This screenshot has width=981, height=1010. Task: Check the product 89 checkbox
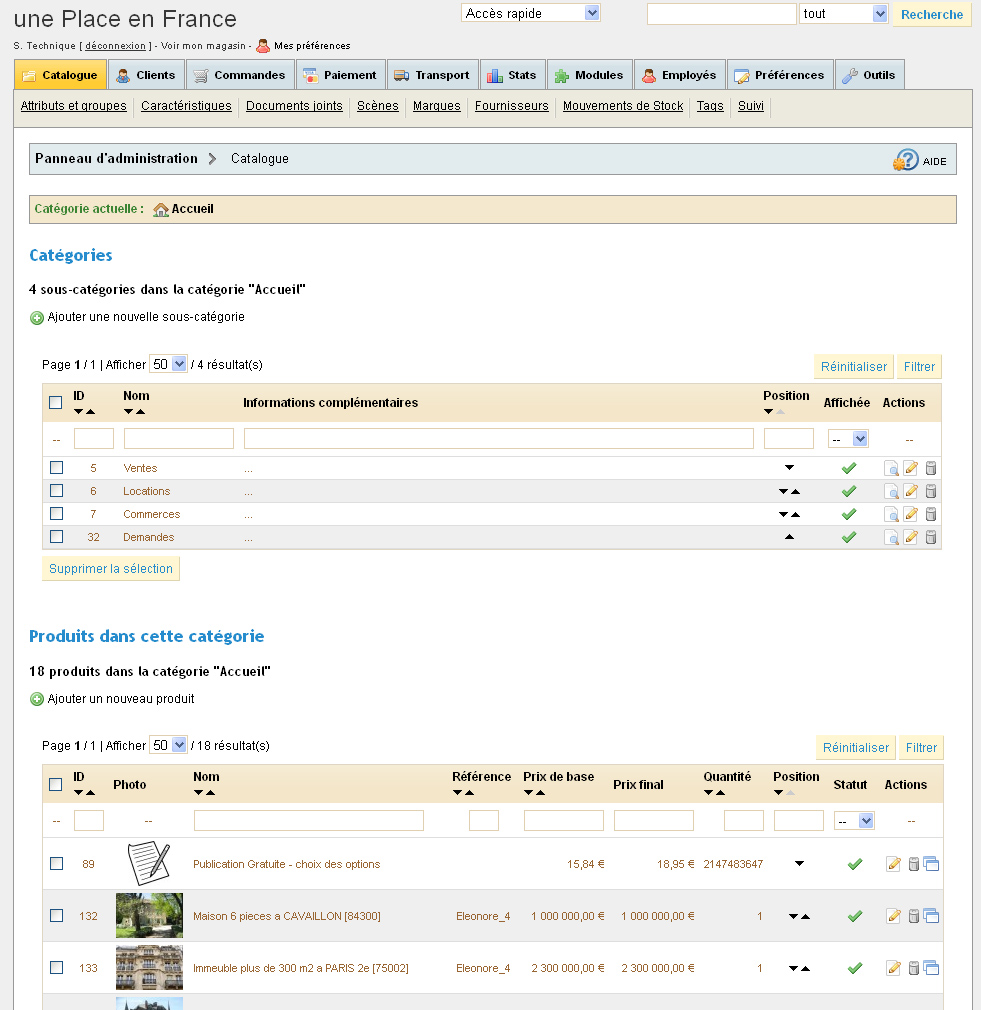pos(57,863)
